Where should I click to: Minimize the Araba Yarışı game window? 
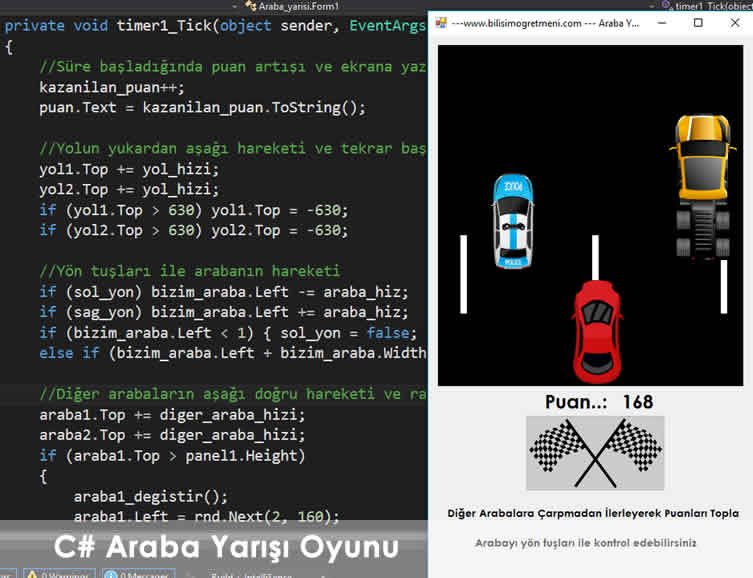(x=662, y=22)
